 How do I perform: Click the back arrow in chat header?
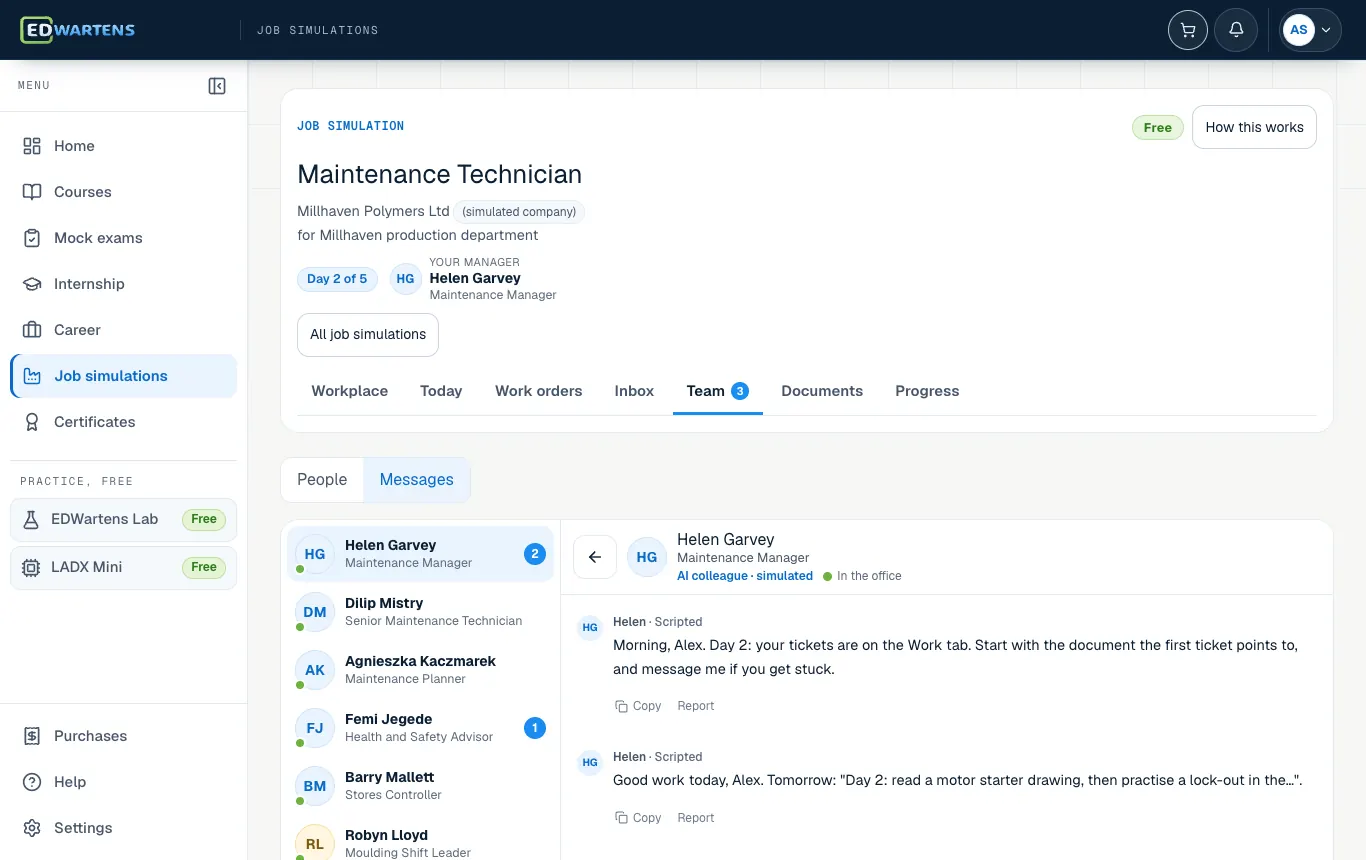click(595, 557)
